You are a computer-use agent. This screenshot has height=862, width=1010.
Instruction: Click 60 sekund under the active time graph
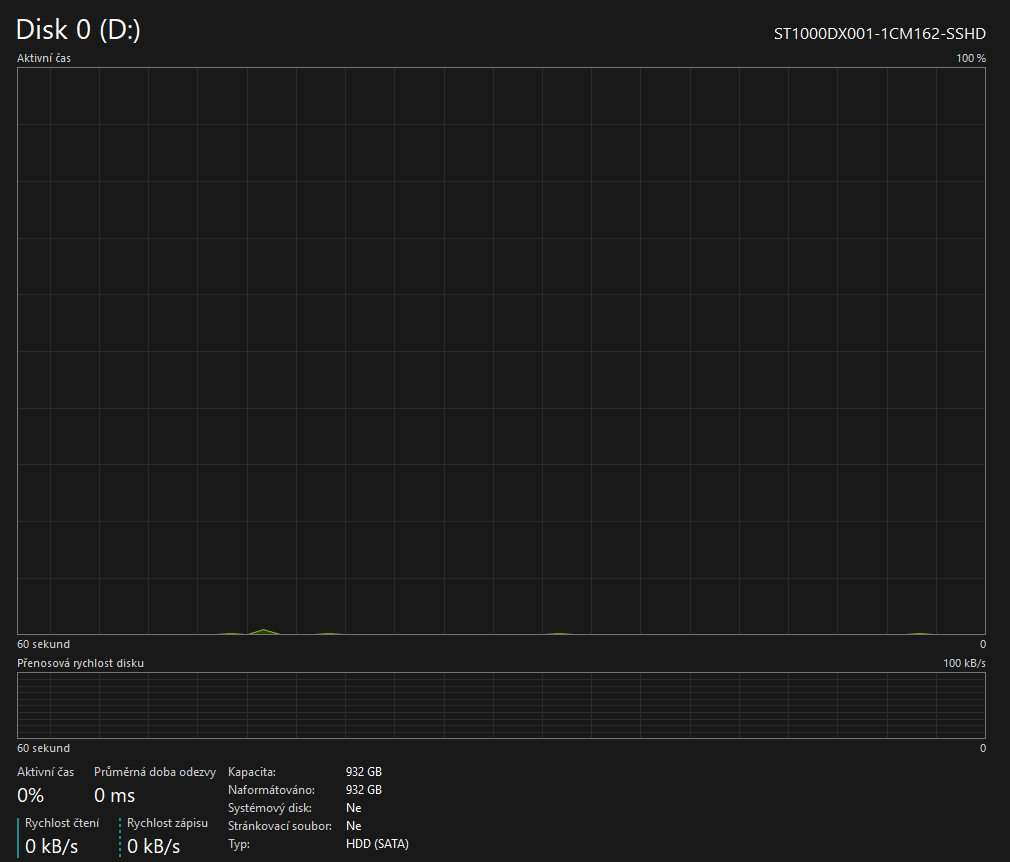(43, 644)
